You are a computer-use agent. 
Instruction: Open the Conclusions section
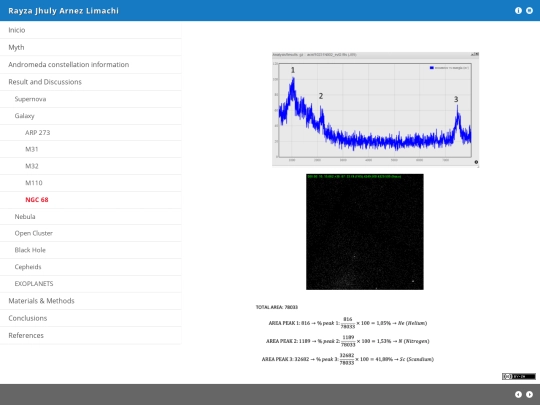click(91, 318)
